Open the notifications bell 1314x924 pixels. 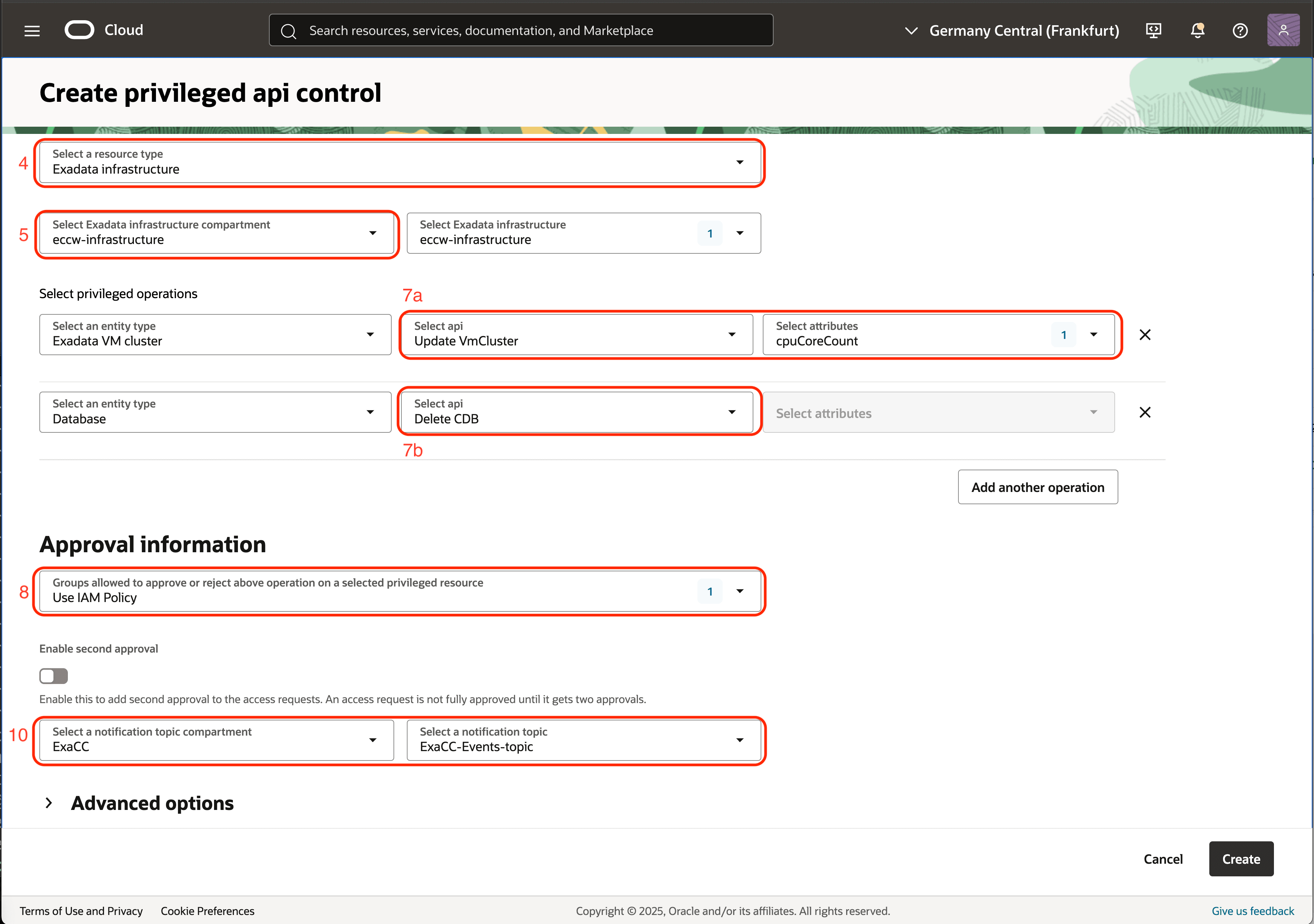[x=1197, y=30]
